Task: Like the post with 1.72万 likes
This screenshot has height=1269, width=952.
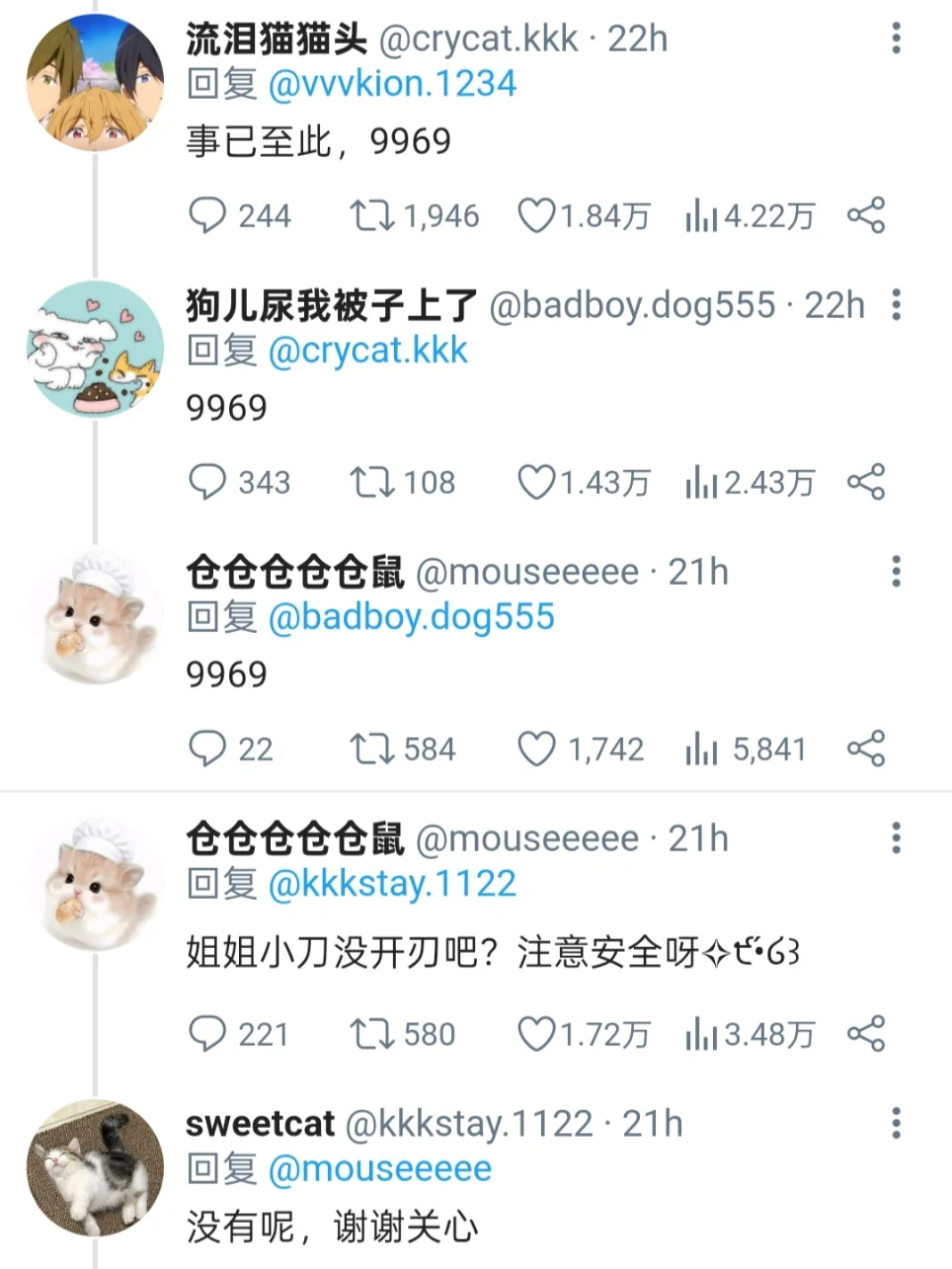Action: [x=536, y=1034]
